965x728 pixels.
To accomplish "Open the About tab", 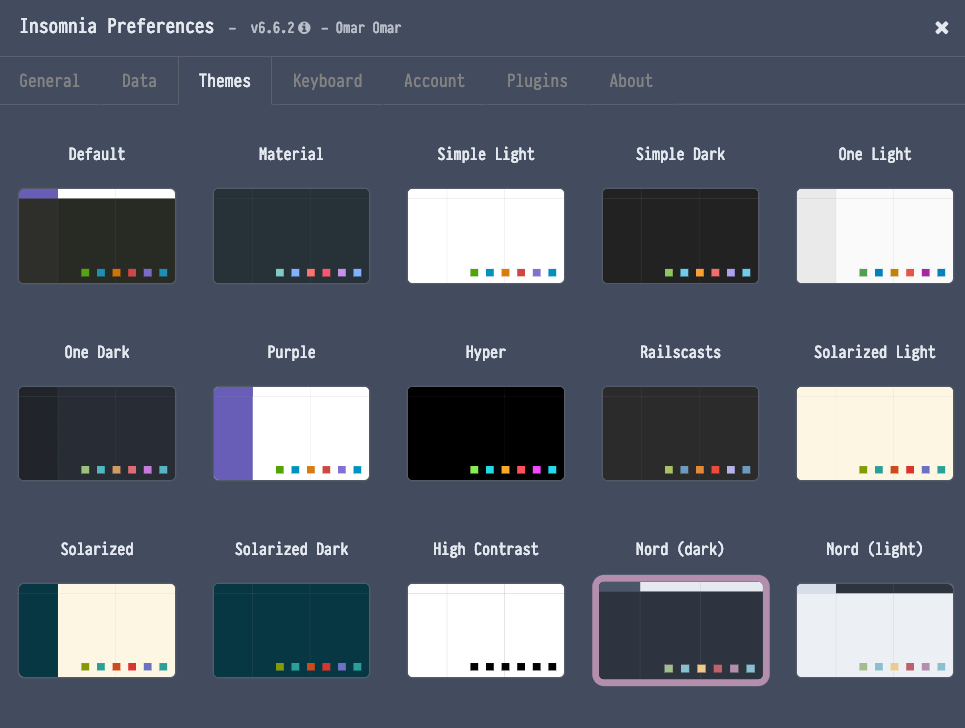I will (631, 81).
